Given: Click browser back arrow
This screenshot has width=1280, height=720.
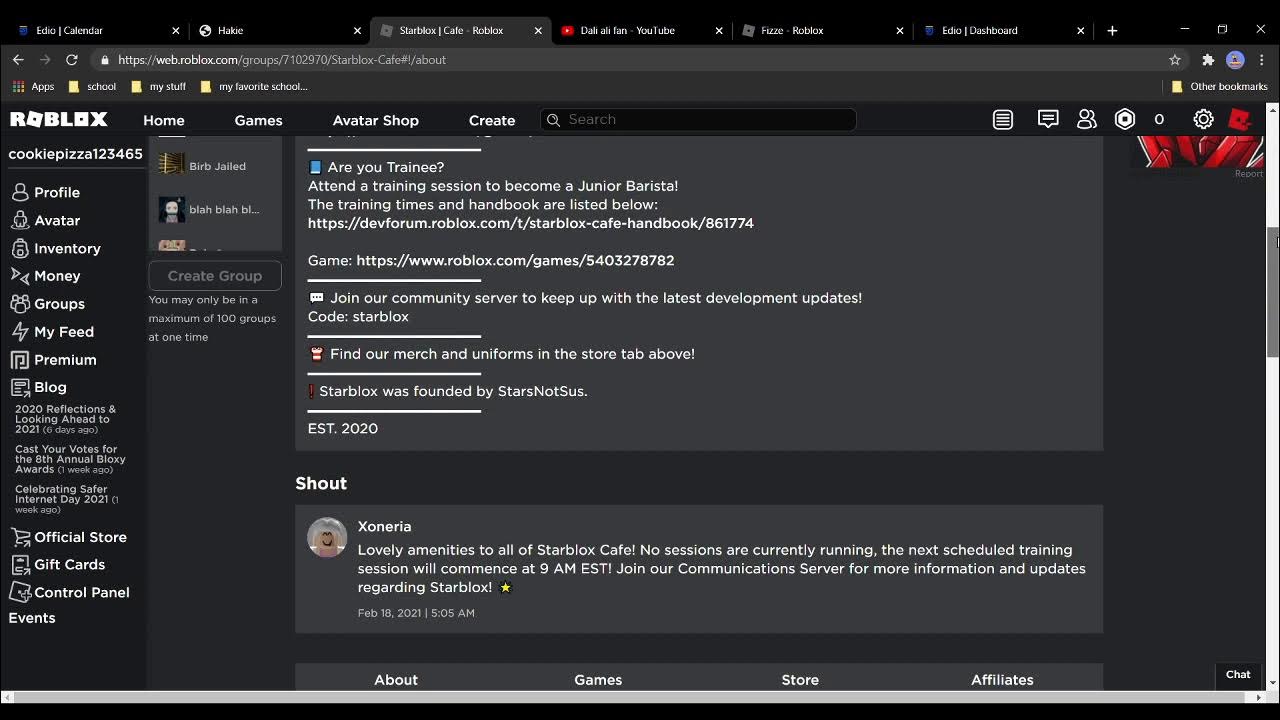Looking at the screenshot, I should click(18, 60).
